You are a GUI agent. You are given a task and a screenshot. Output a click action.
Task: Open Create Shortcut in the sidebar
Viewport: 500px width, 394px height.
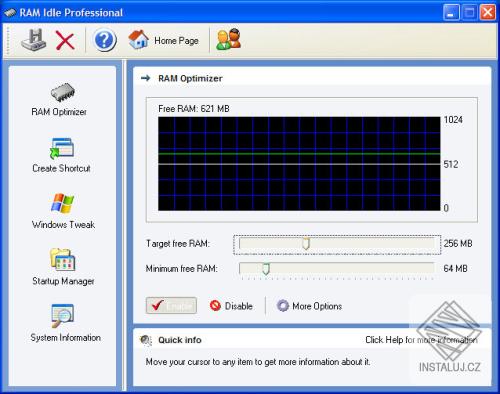pos(61,156)
